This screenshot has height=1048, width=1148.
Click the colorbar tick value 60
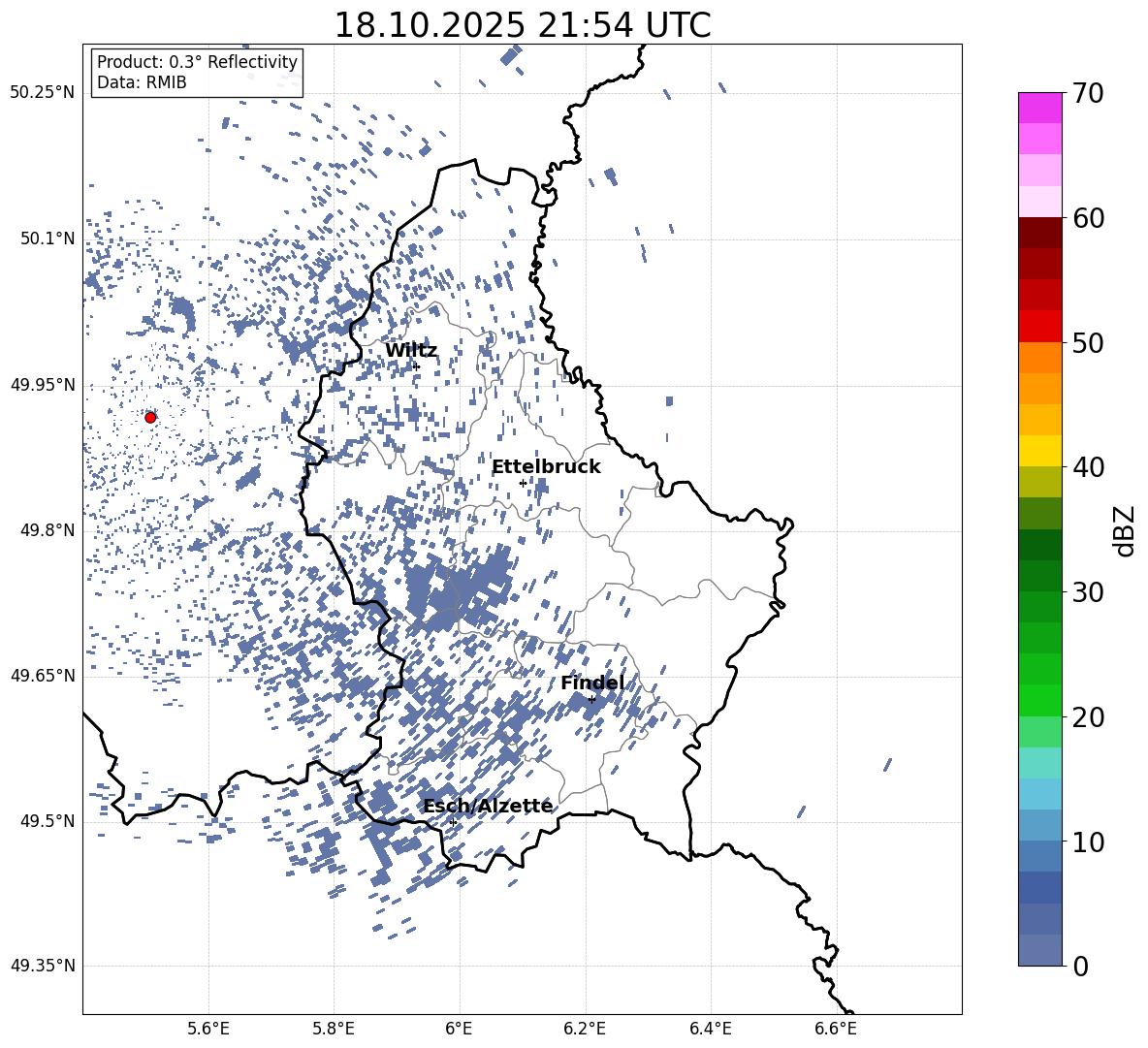1089,218
